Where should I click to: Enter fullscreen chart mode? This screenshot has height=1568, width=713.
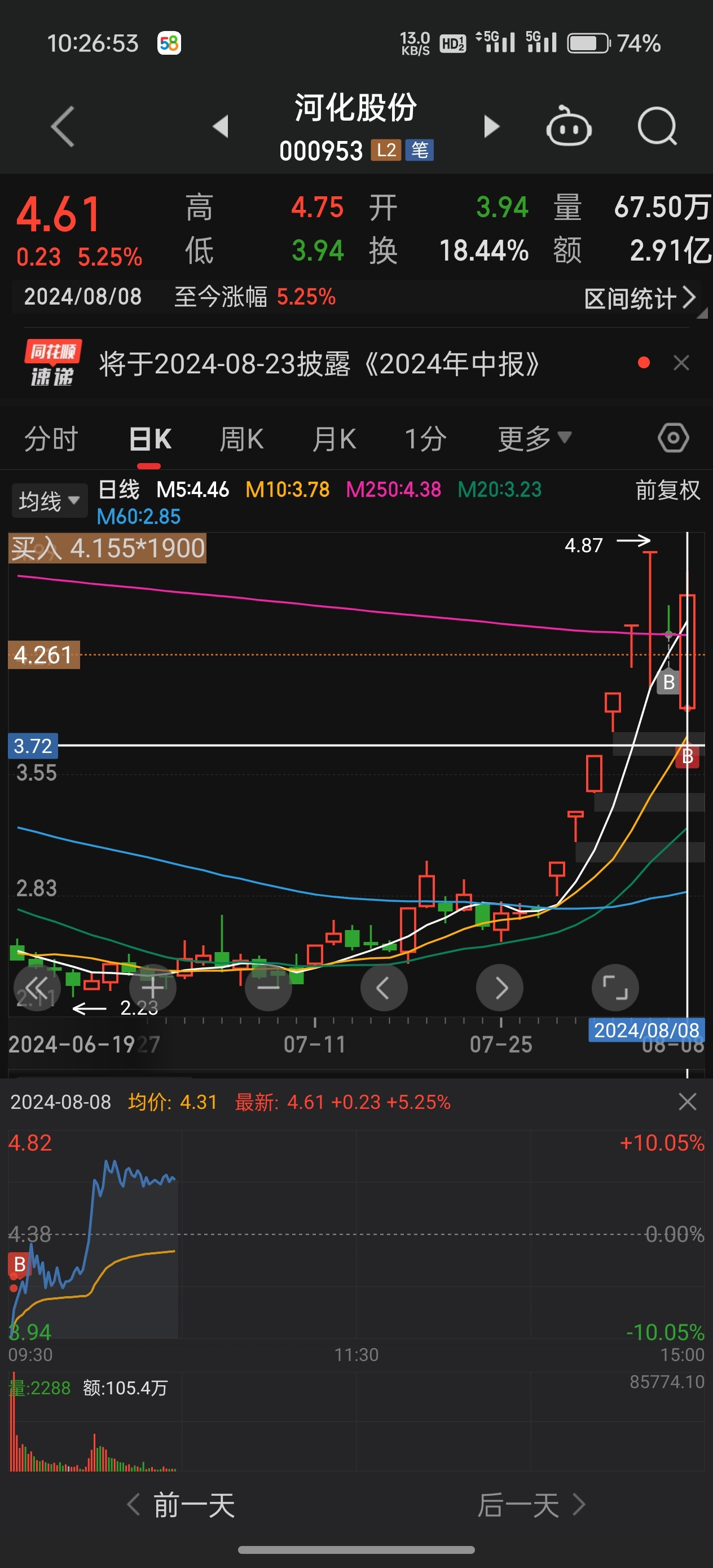(x=615, y=987)
